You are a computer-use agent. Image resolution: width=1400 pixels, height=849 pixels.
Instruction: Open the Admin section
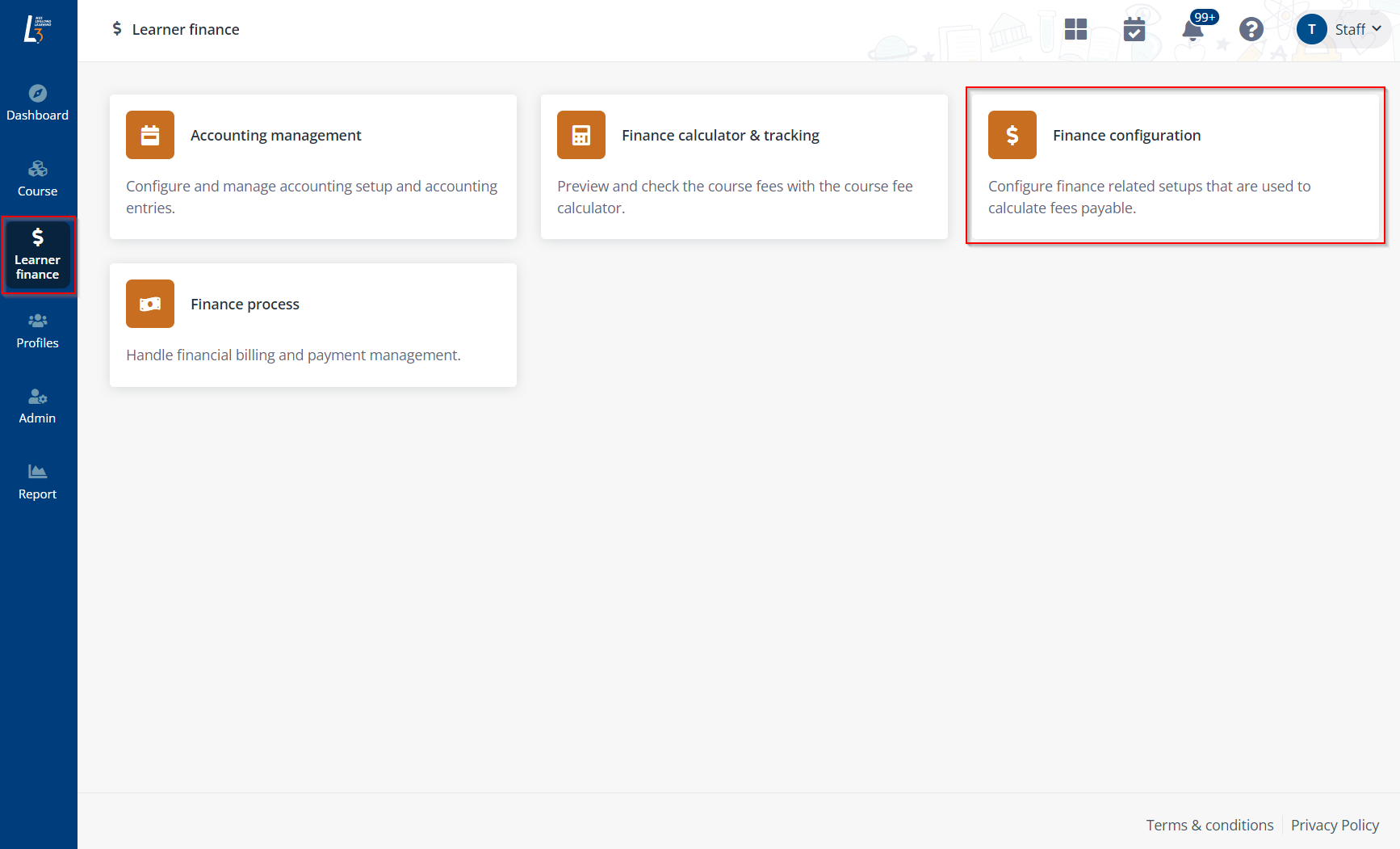(x=38, y=406)
